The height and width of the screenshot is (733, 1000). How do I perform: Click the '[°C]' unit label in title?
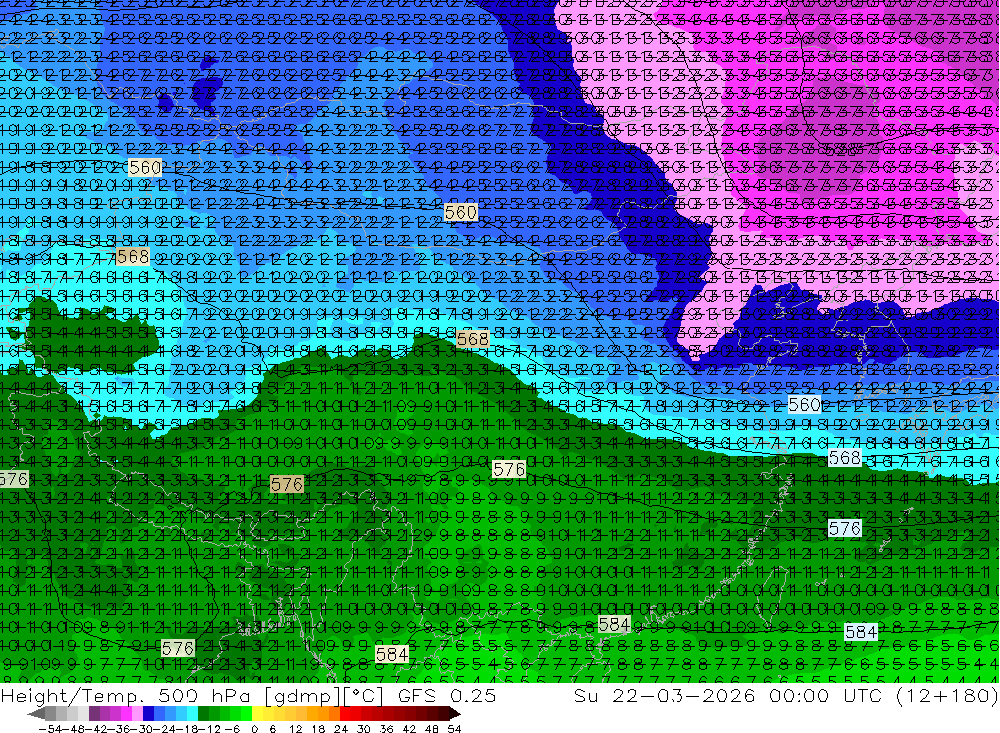[364, 696]
